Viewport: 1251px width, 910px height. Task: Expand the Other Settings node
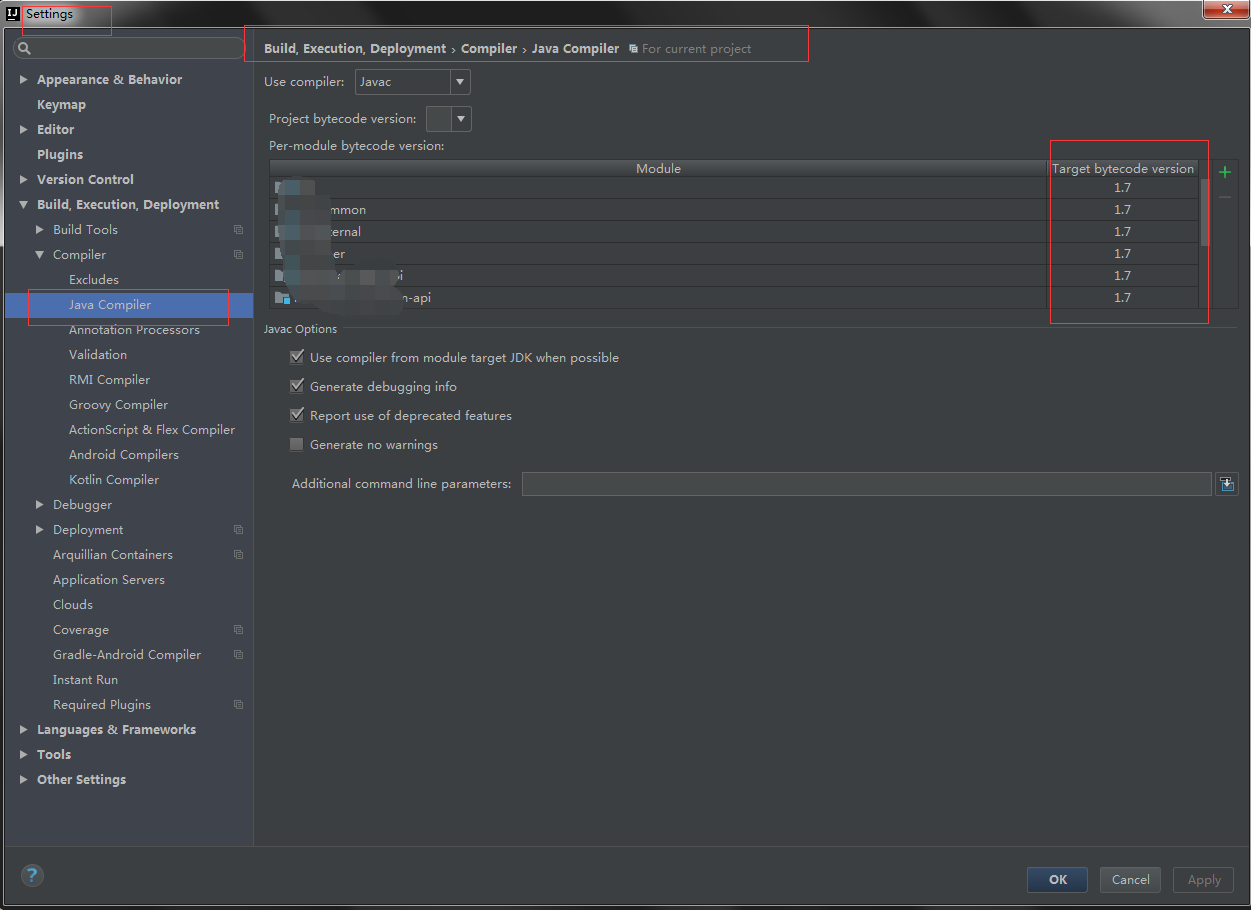[x=23, y=780]
